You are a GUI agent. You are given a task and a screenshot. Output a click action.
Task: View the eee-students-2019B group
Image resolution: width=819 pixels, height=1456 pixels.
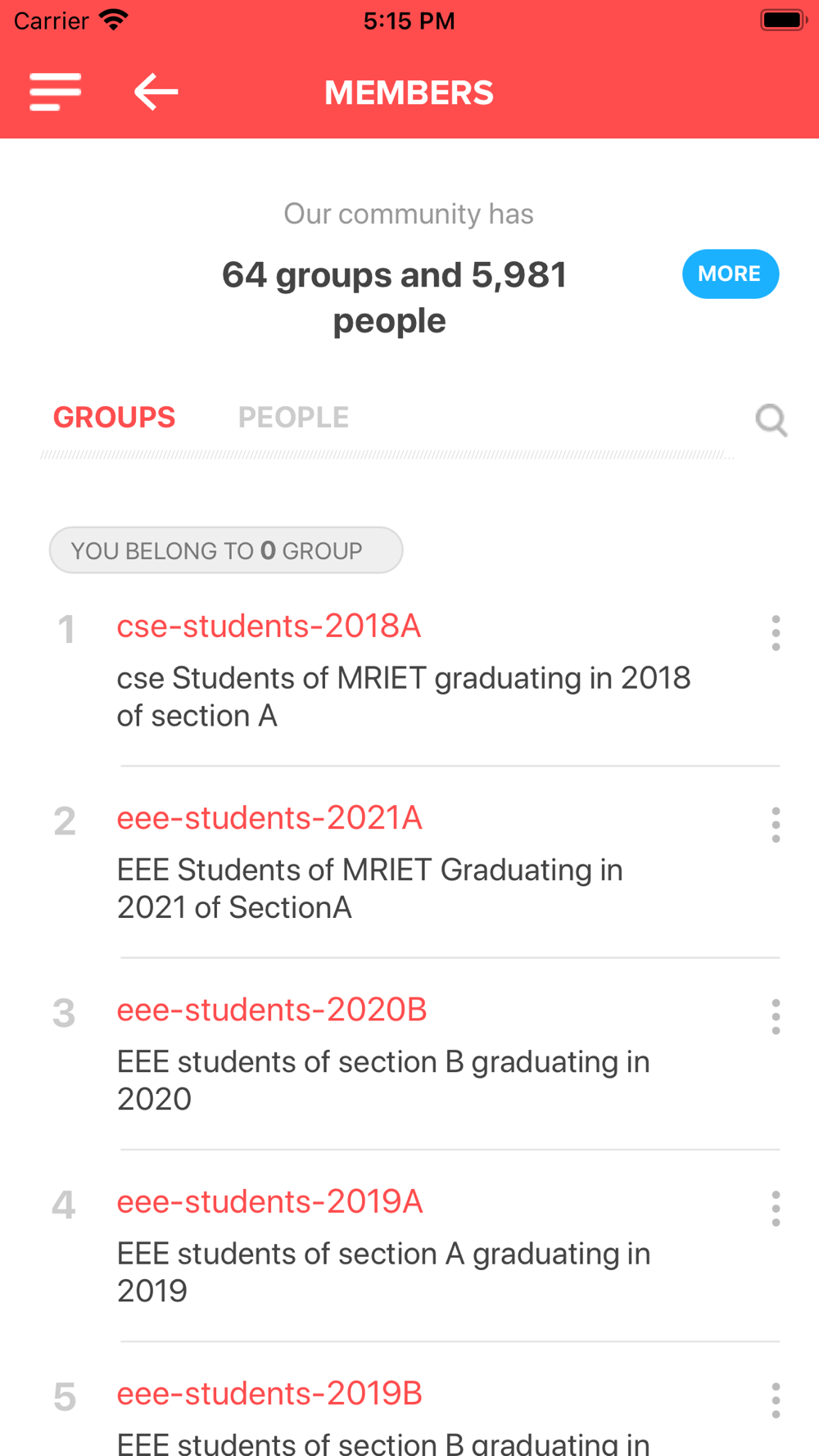click(269, 1393)
